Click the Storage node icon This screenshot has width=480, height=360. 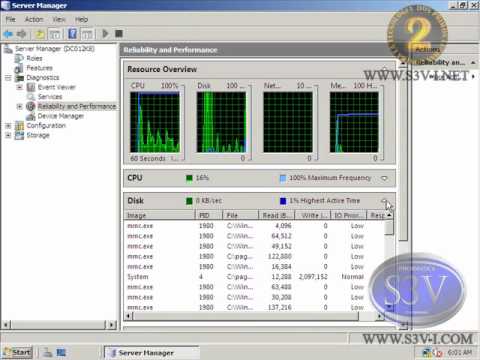[19, 135]
